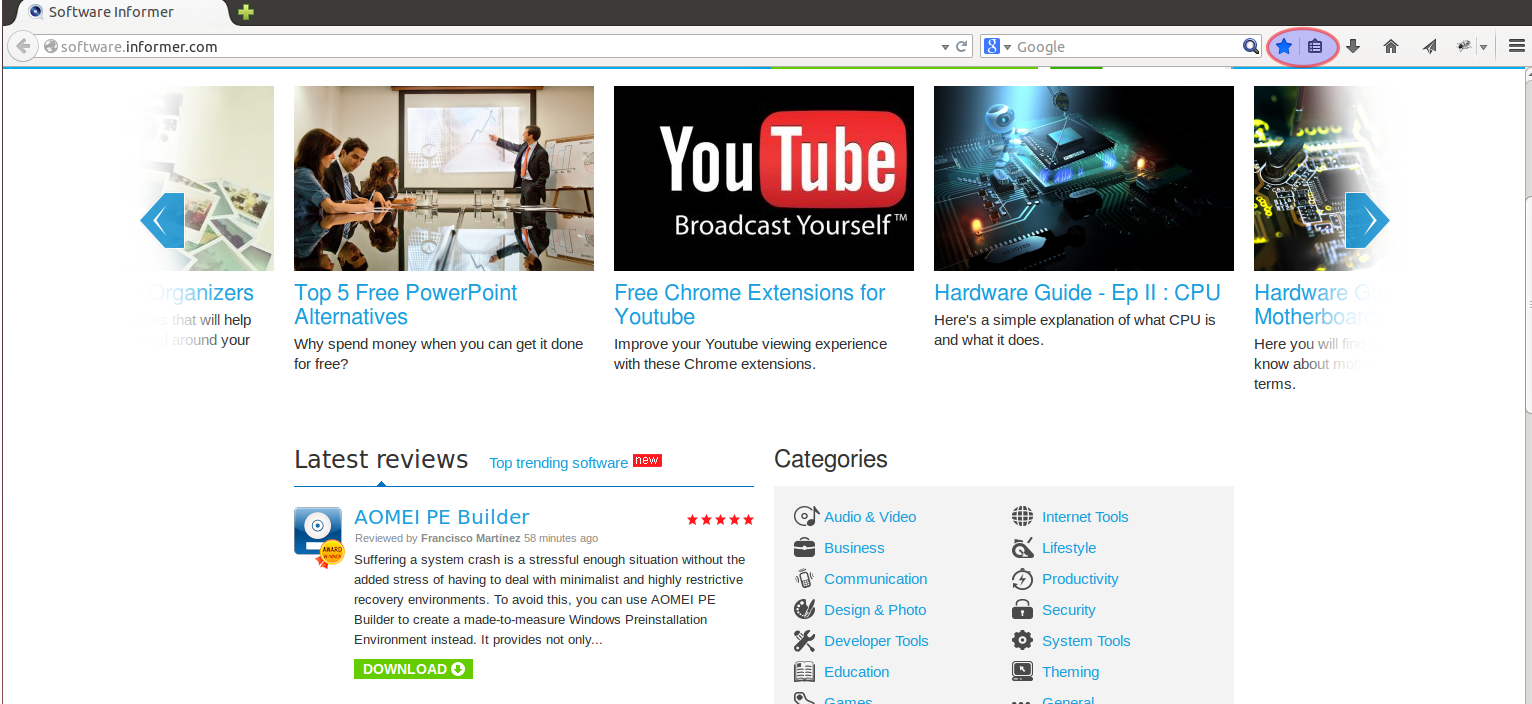Click the Productivity category icon

[1022, 578]
